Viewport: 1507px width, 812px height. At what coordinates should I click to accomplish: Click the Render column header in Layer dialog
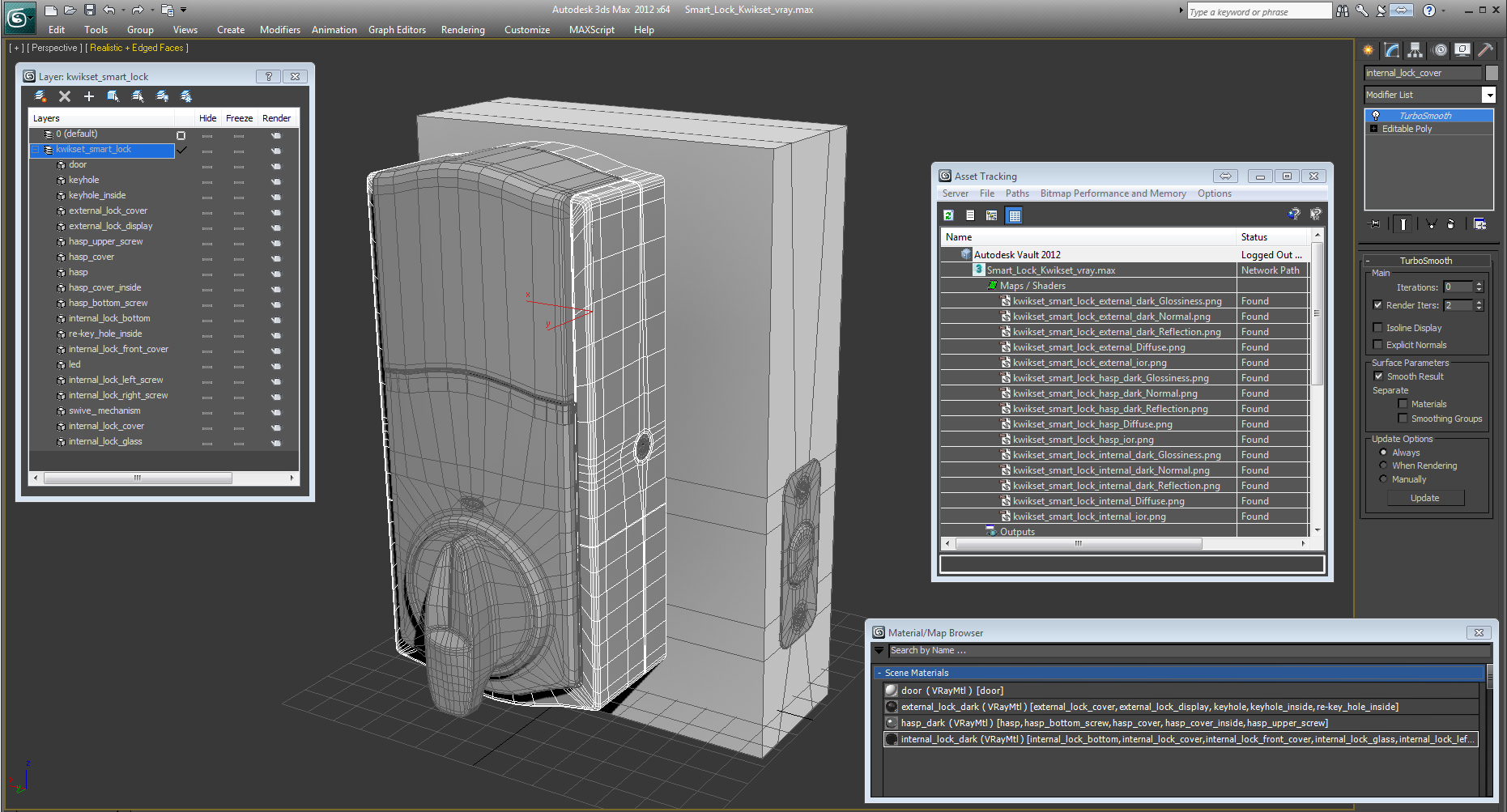277,118
